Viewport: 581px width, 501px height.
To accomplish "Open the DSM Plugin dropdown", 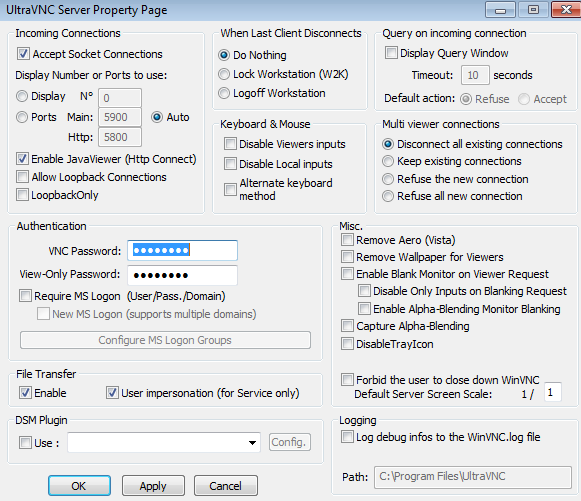I will pos(164,442).
